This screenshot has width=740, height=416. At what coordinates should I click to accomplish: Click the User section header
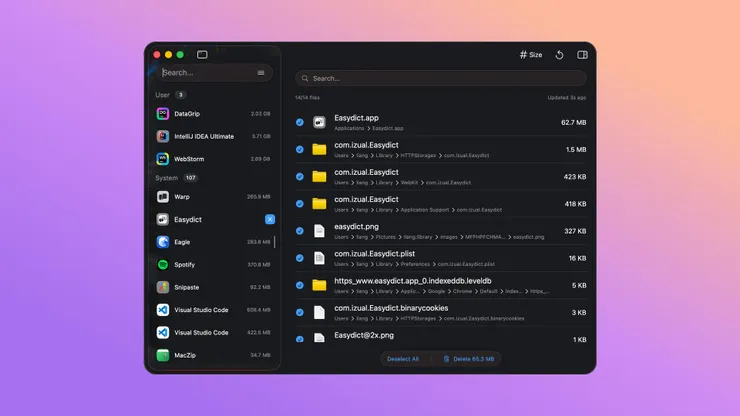[x=162, y=95]
